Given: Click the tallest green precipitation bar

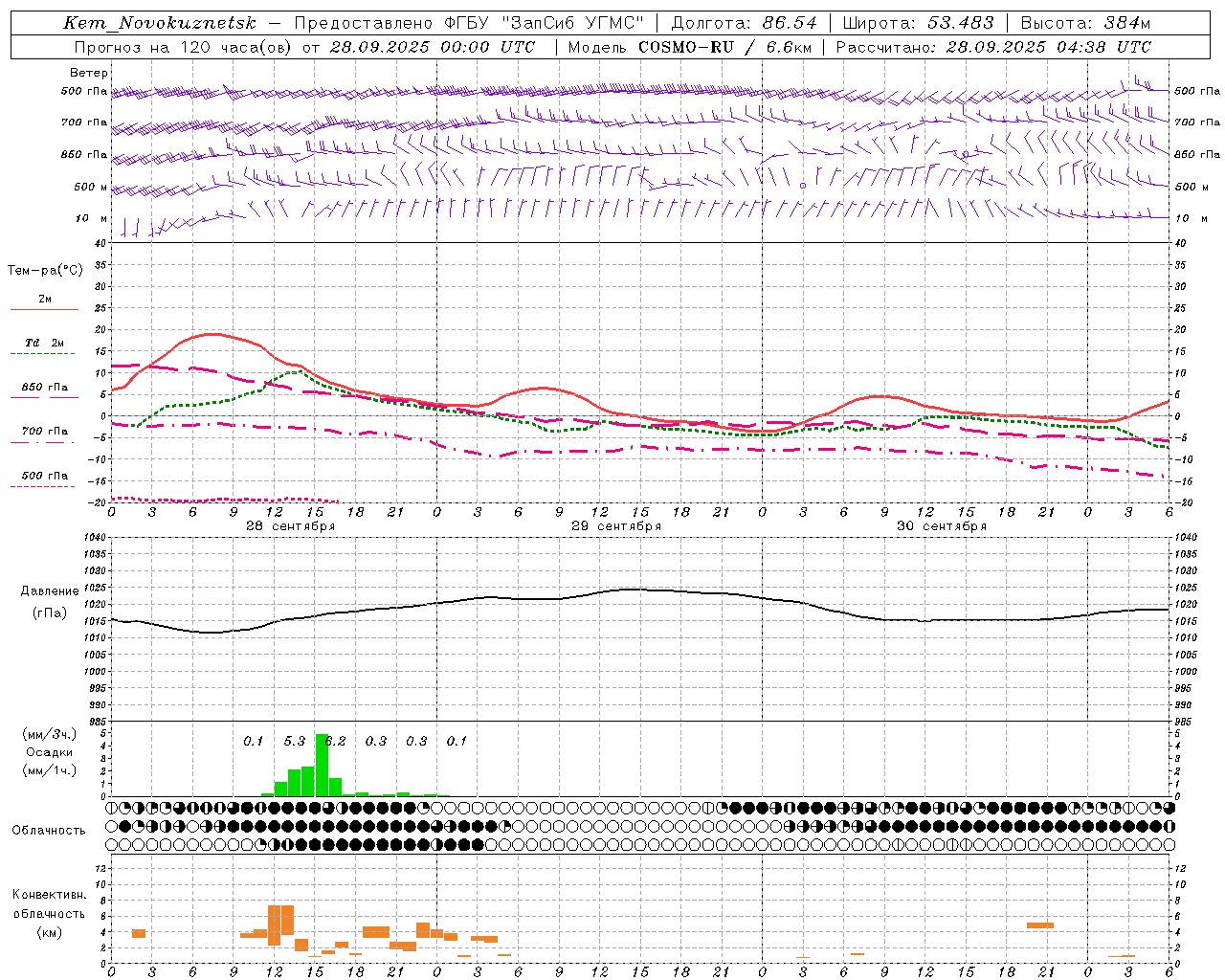Looking at the screenshot, I should [x=322, y=765].
